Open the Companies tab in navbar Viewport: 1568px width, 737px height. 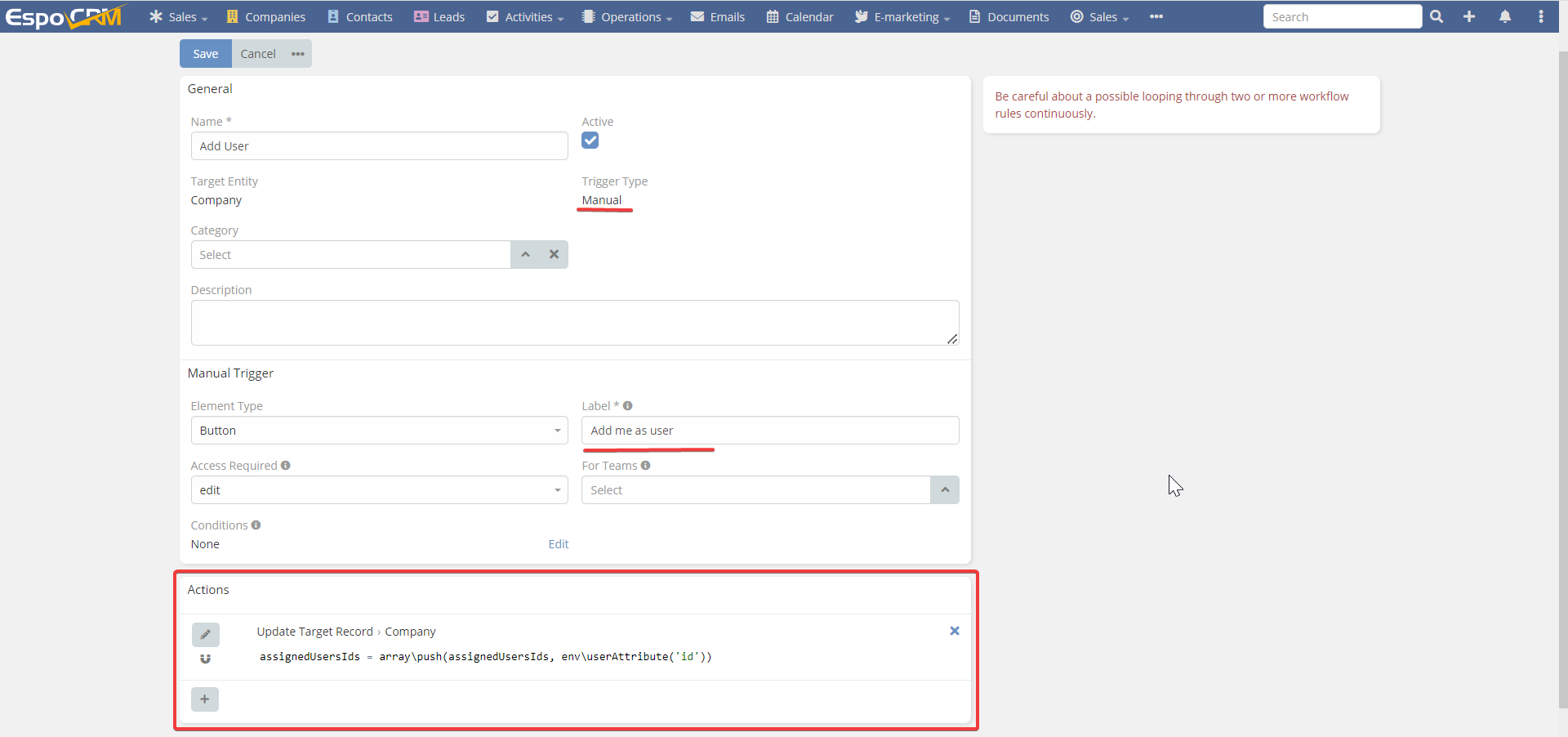click(266, 16)
